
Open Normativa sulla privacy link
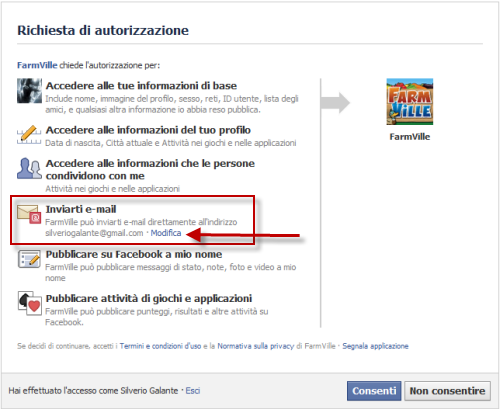point(256,346)
